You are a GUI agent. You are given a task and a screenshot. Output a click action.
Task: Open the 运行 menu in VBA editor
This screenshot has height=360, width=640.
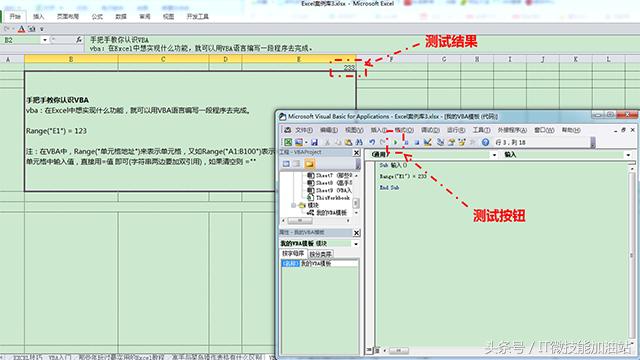tap(456, 130)
